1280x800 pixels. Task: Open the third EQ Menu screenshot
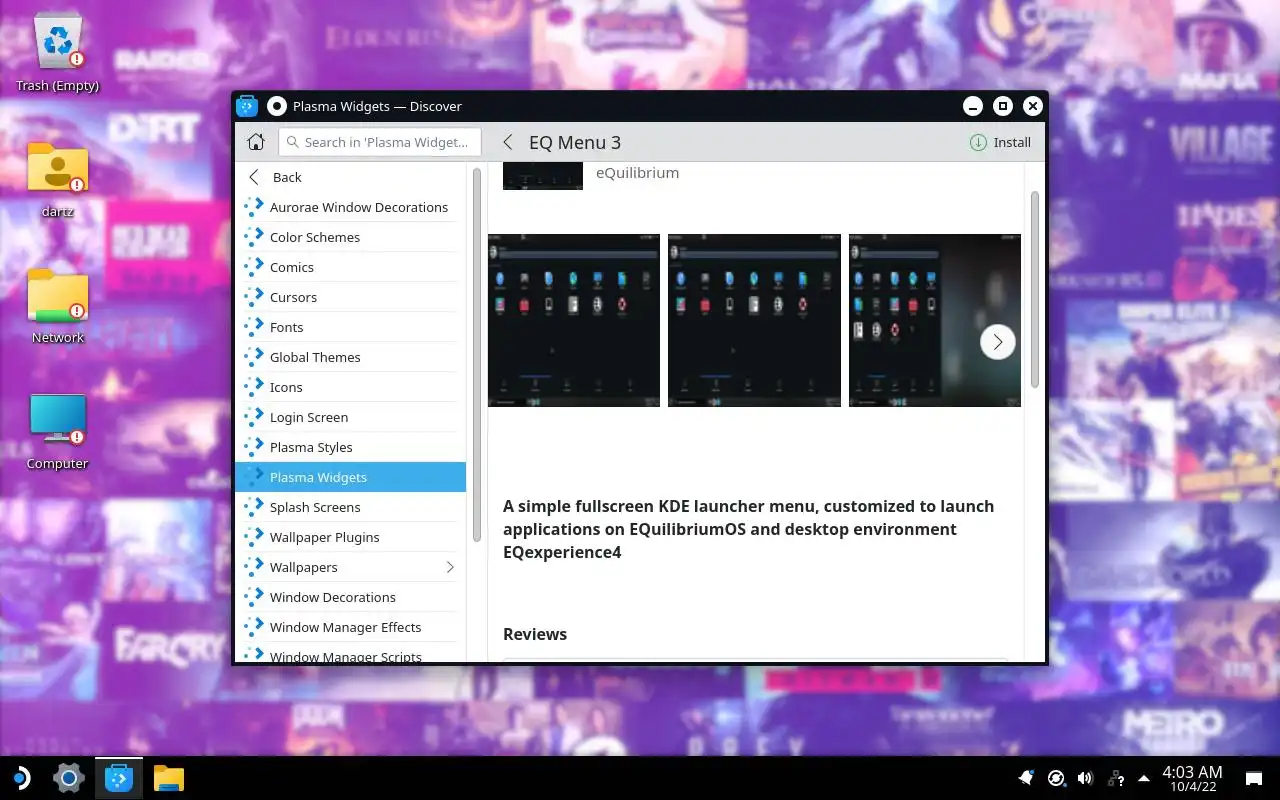click(x=935, y=320)
